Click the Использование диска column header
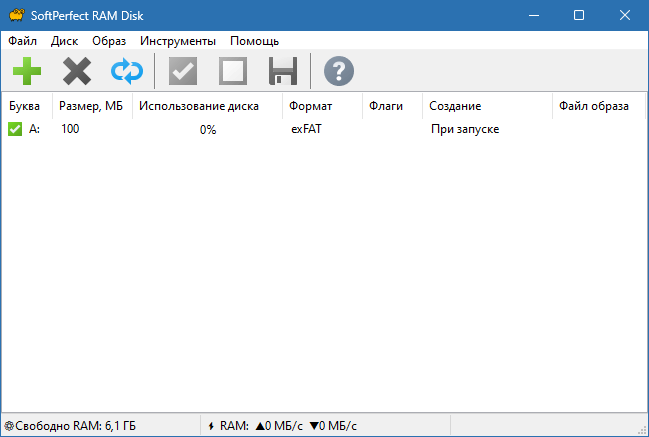This screenshot has height=437, width=649. click(207, 106)
